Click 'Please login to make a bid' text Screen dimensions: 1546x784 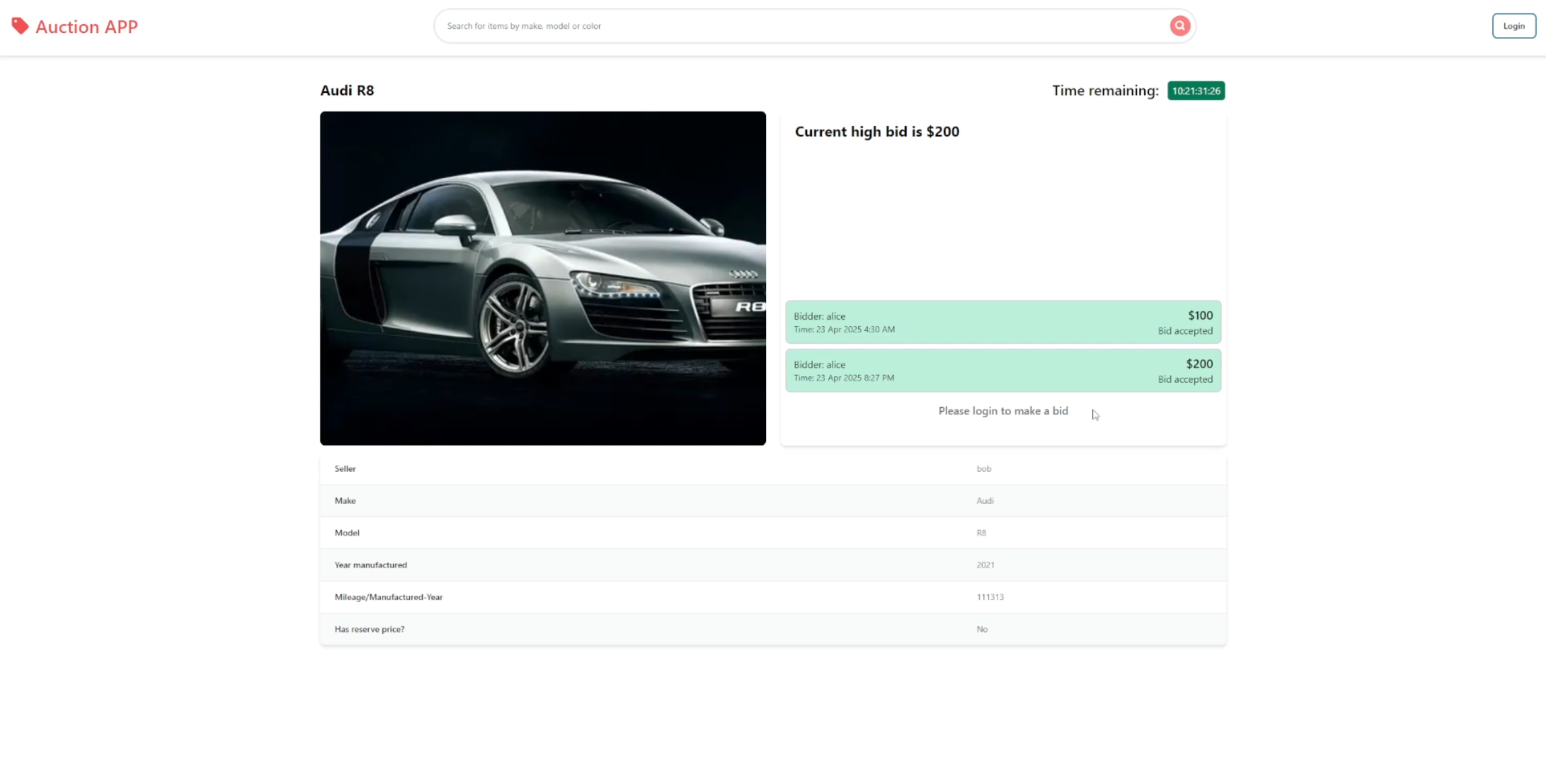[1003, 411]
